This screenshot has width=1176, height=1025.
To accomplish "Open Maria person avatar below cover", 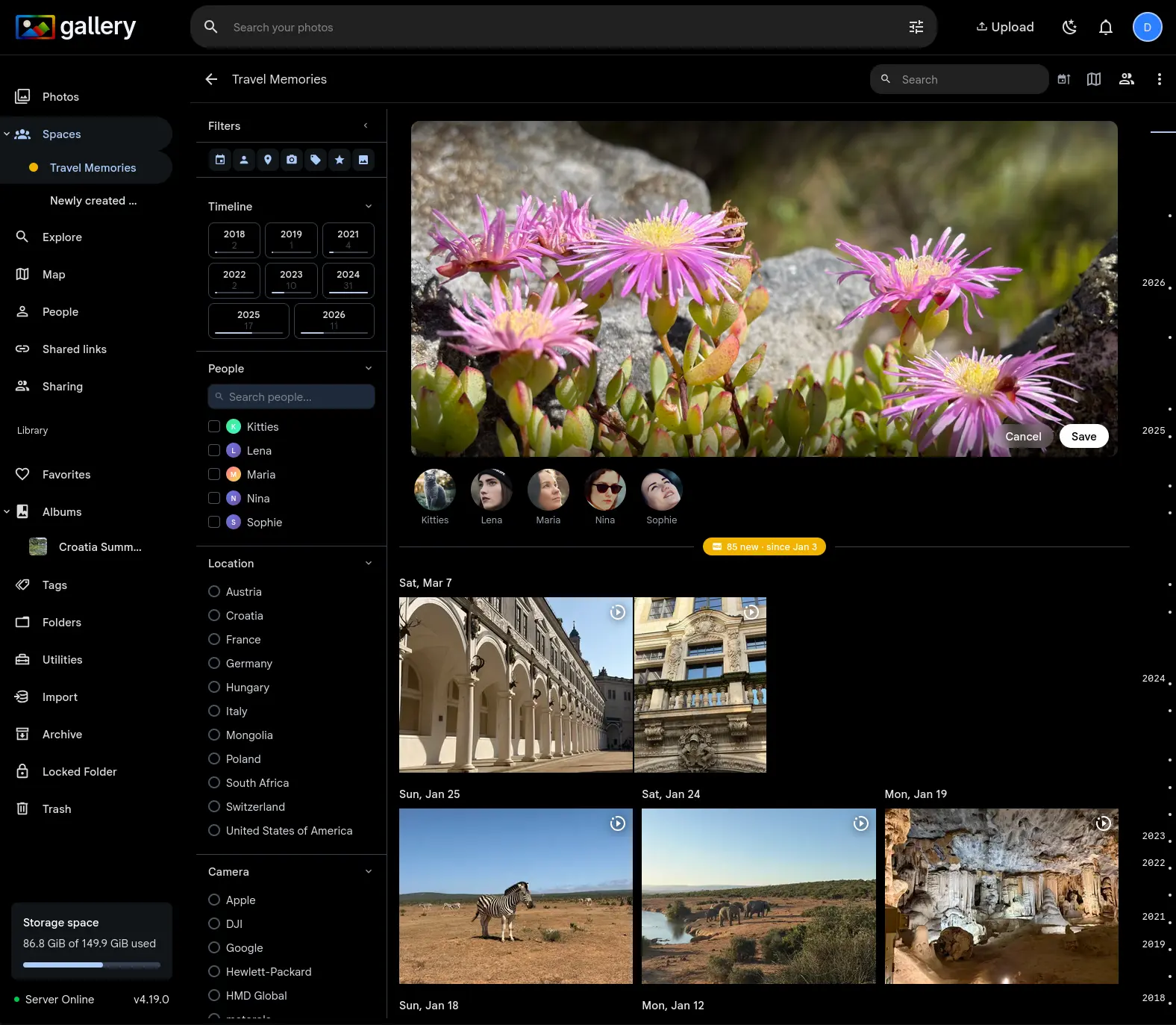I will (x=548, y=490).
